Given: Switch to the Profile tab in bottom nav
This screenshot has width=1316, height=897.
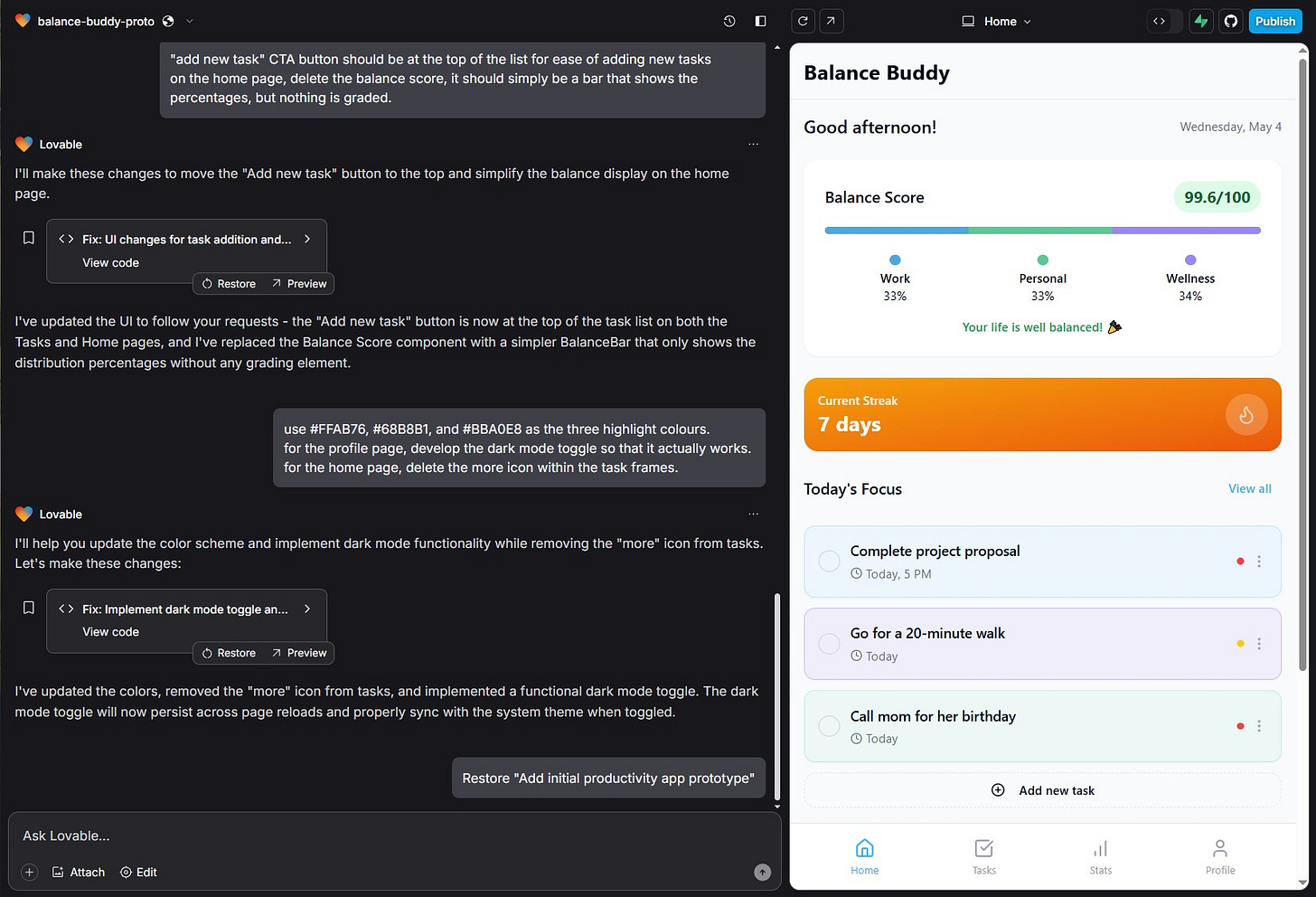Looking at the screenshot, I should click(1219, 856).
